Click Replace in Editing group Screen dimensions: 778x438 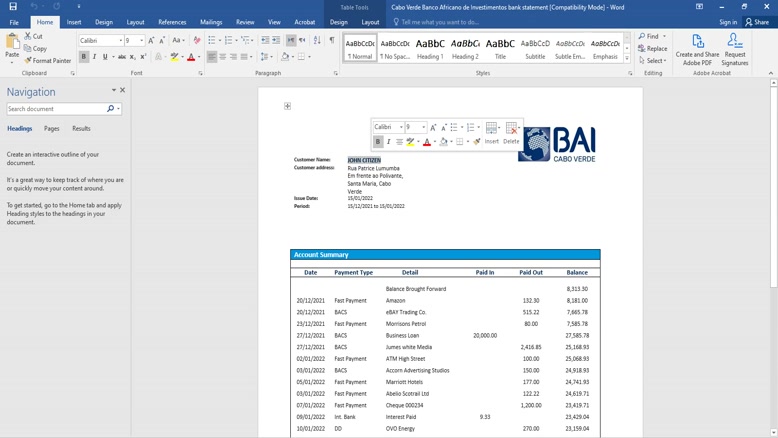[652, 49]
